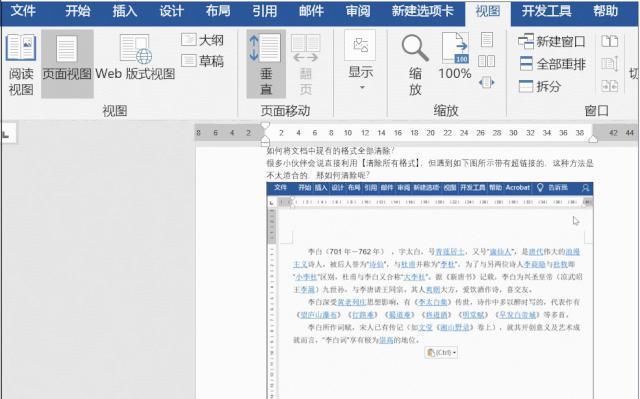Open the Outline (大纲) view

(203, 40)
